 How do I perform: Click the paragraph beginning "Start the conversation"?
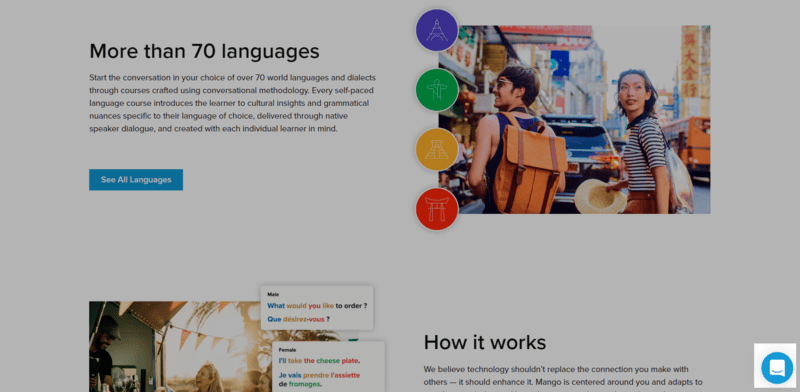(x=233, y=103)
